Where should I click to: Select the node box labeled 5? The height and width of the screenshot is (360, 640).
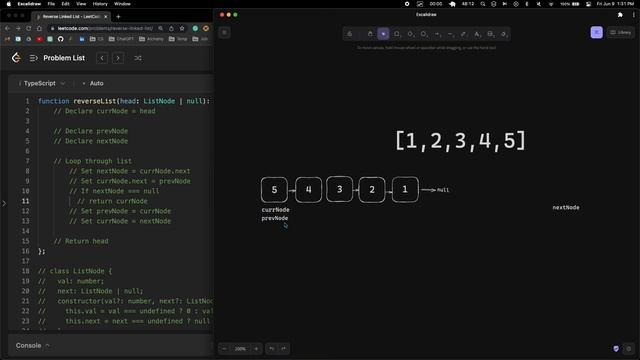tap(274, 189)
